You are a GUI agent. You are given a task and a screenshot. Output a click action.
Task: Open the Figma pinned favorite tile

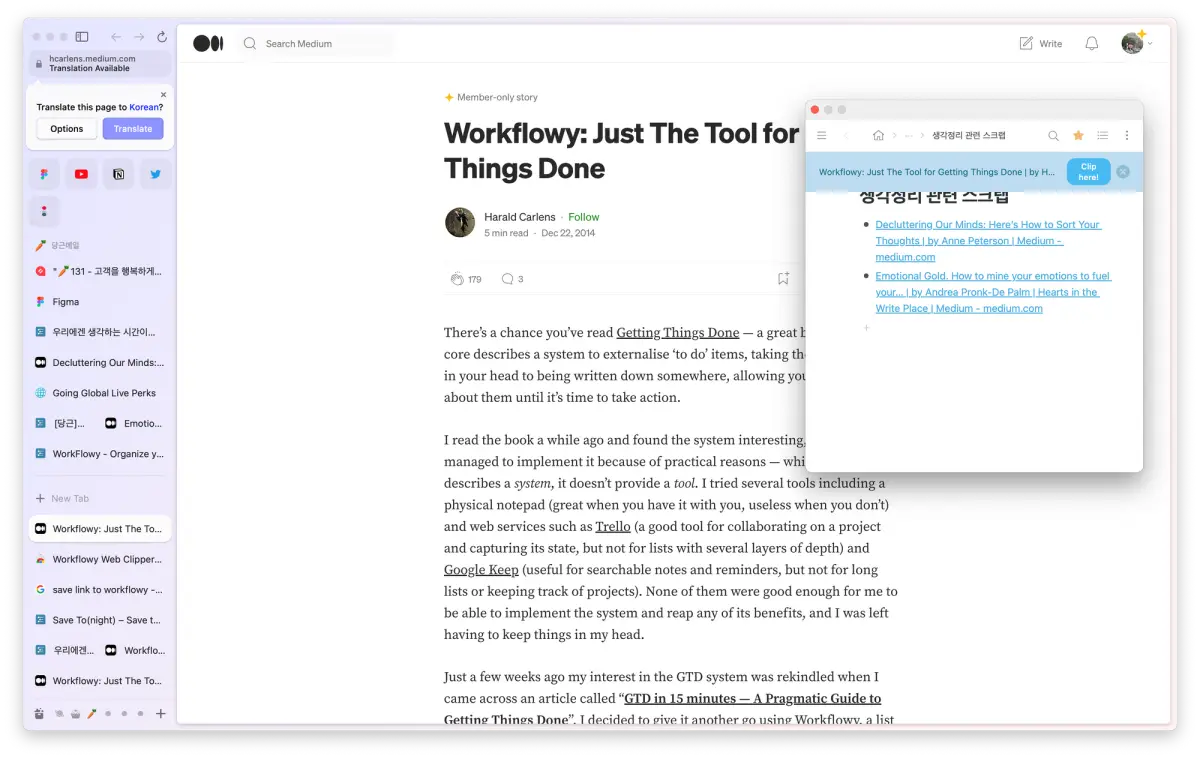(44, 174)
